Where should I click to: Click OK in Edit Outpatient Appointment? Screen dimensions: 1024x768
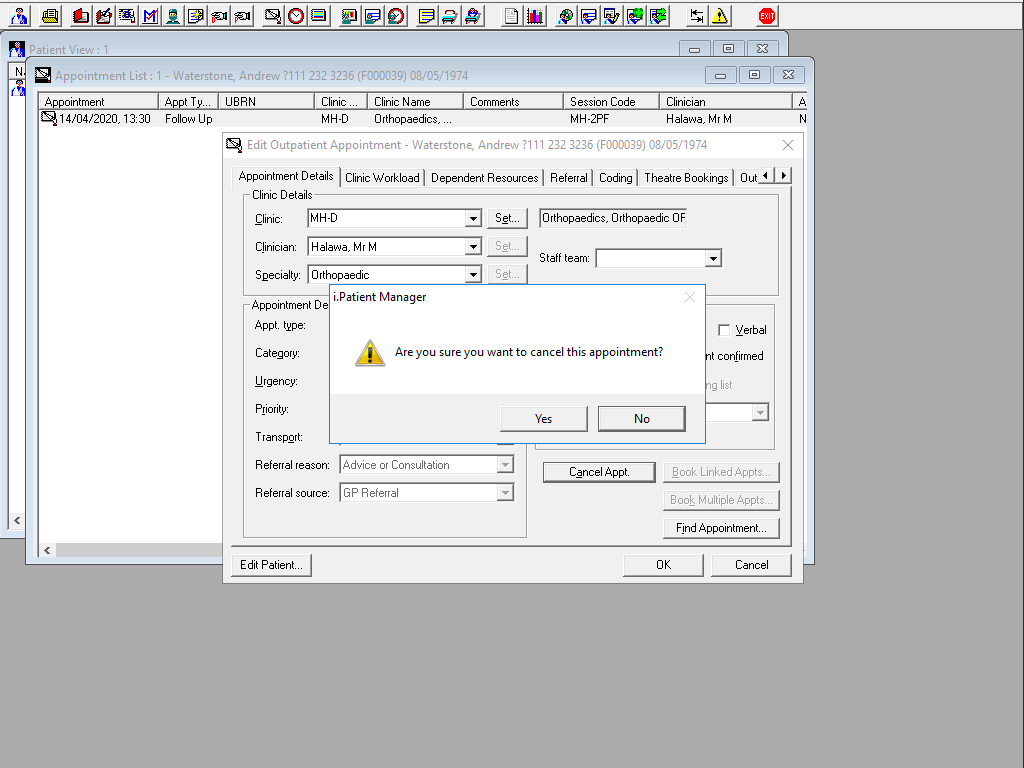tap(663, 565)
